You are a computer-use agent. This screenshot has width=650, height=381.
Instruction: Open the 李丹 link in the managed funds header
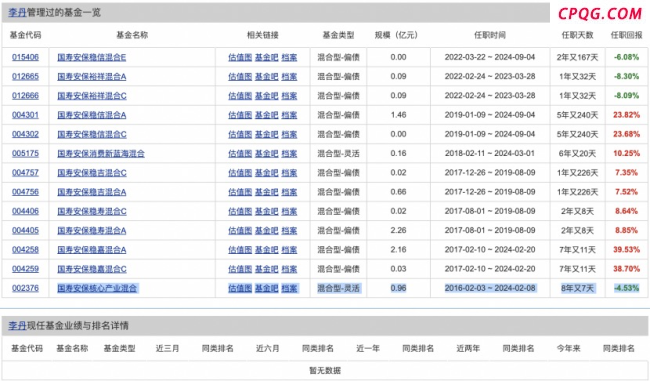[x=17, y=12]
